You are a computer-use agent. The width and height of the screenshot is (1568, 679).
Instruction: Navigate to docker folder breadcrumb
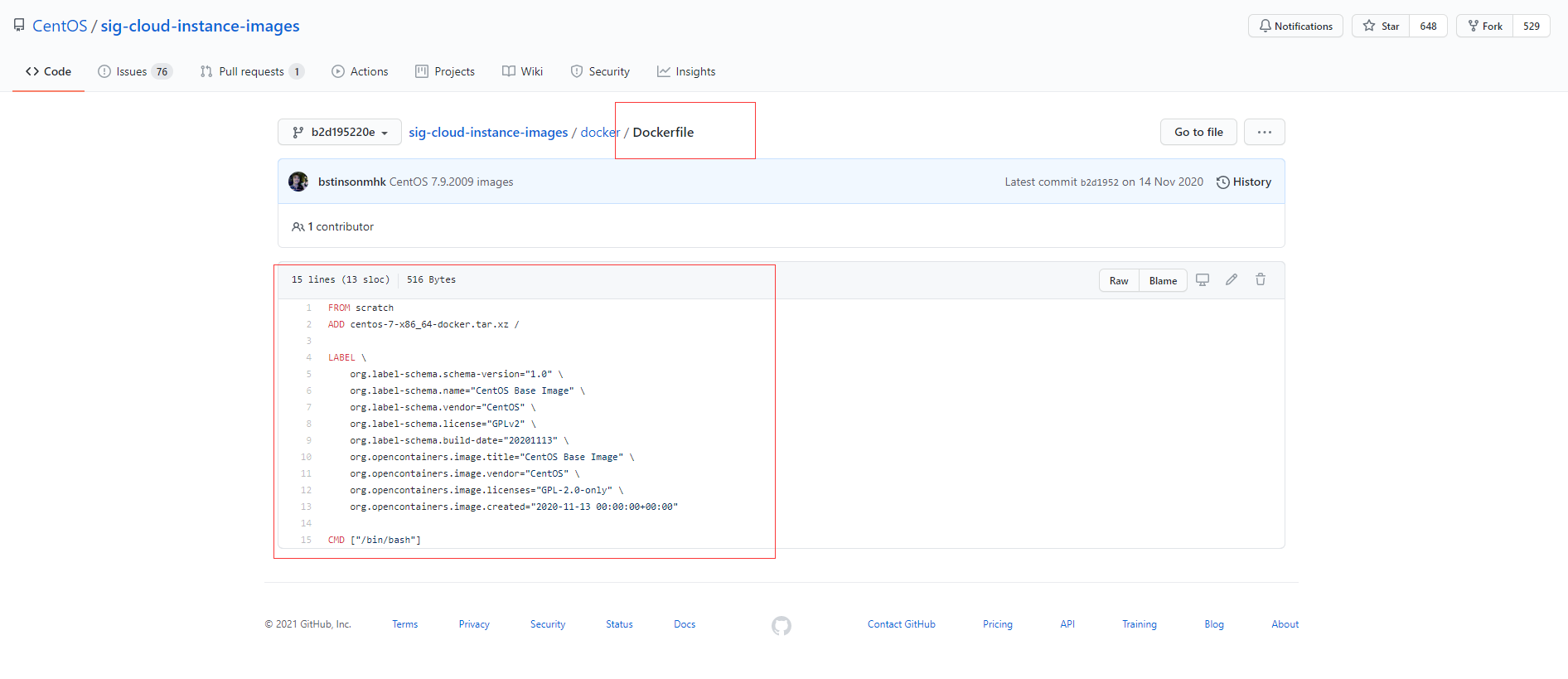600,132
